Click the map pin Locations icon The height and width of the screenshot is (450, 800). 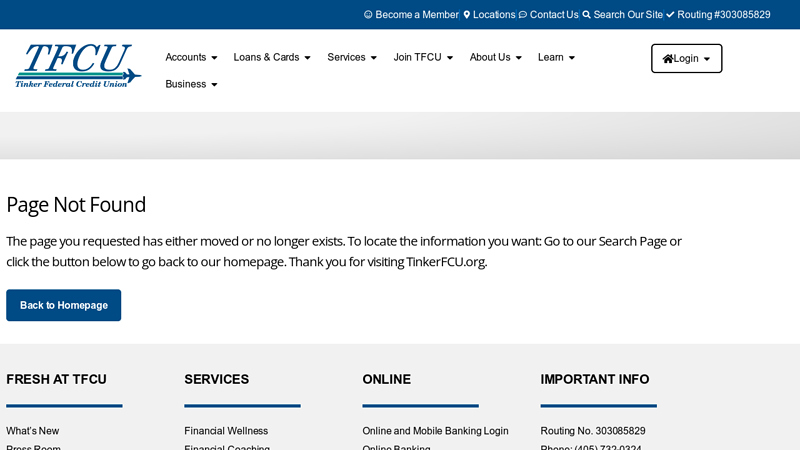click(x=467, y=15)
